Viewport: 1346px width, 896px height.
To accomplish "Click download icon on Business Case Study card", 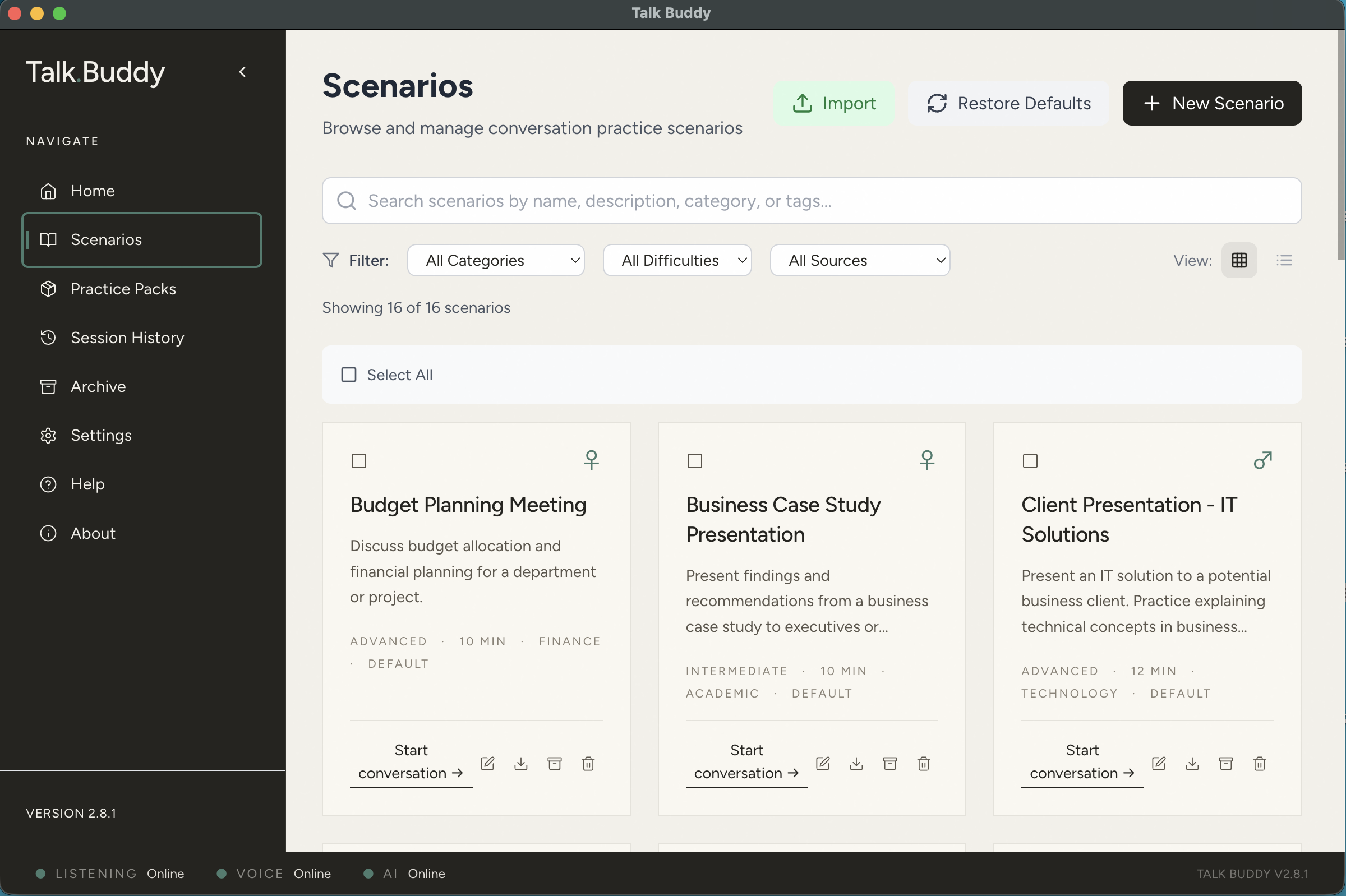I will point(856,764).
